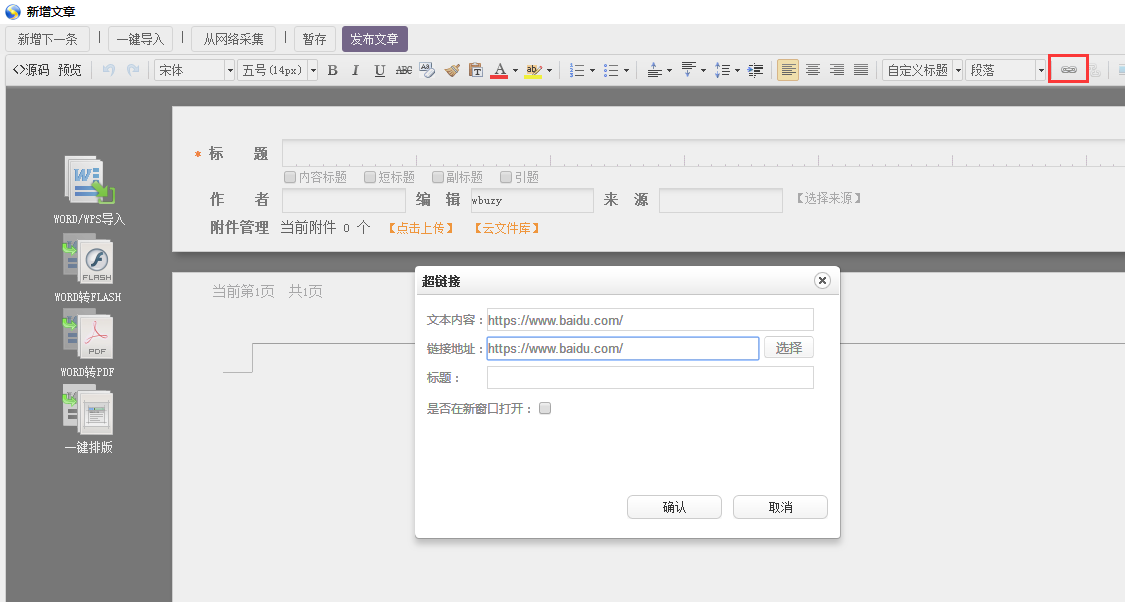Click the hyperlink icon in the toolbar
The height and width of the screenshot is (602, 1125).
1068,70
